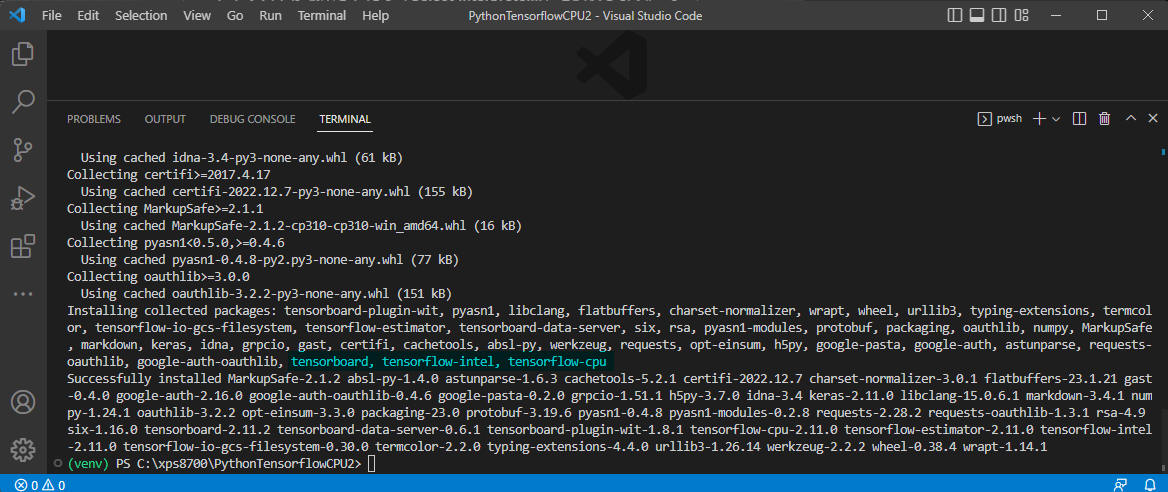1168x492 pixels.
Task: Show additional views ellipsis in activity bar
Action: coord(23,294)
